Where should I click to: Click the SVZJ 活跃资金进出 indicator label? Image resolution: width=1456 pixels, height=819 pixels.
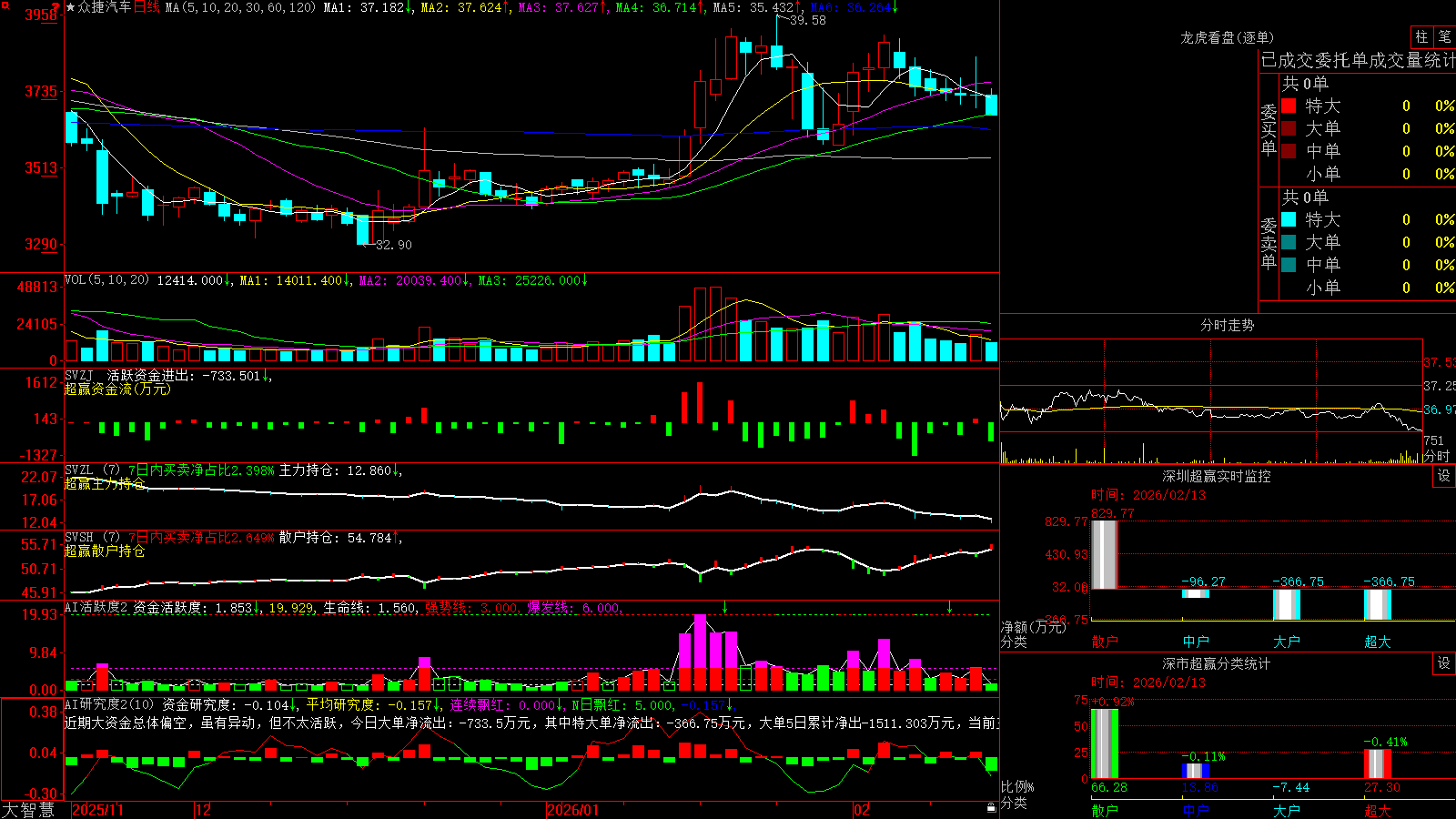168,375
